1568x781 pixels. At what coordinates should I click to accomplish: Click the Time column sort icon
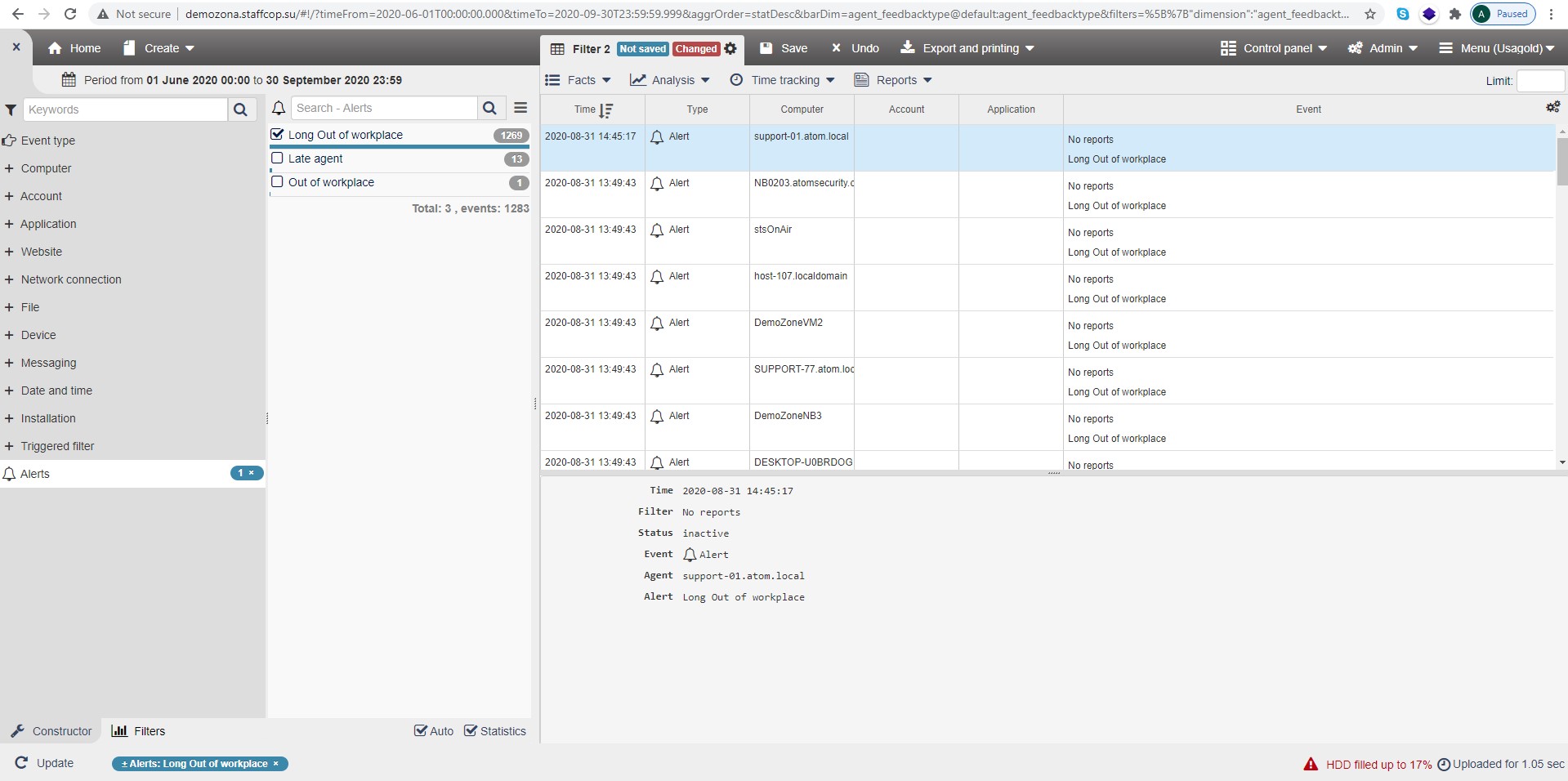click(x=605, y=110)
